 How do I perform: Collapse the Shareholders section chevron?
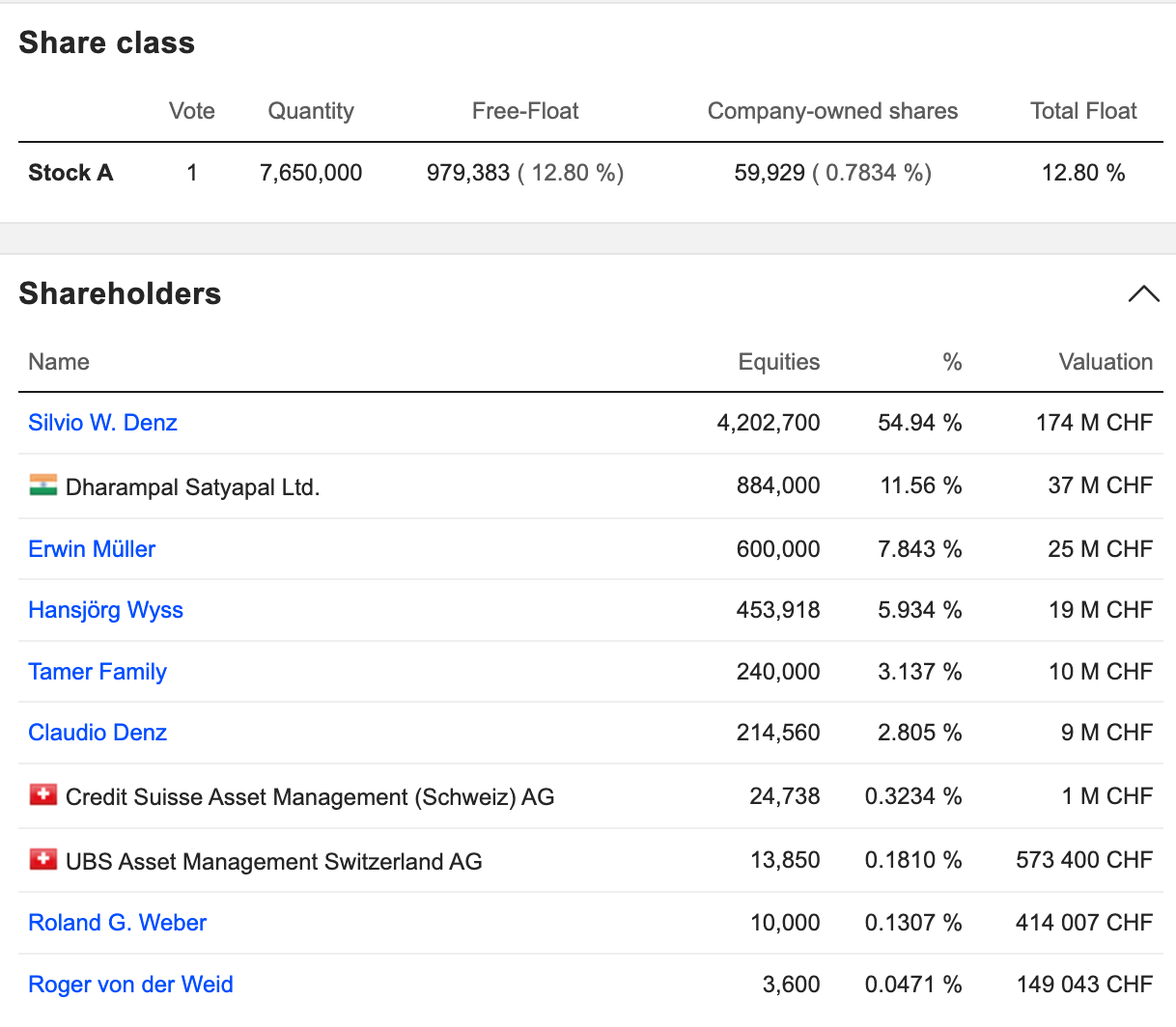click(x=1143, y=294)
